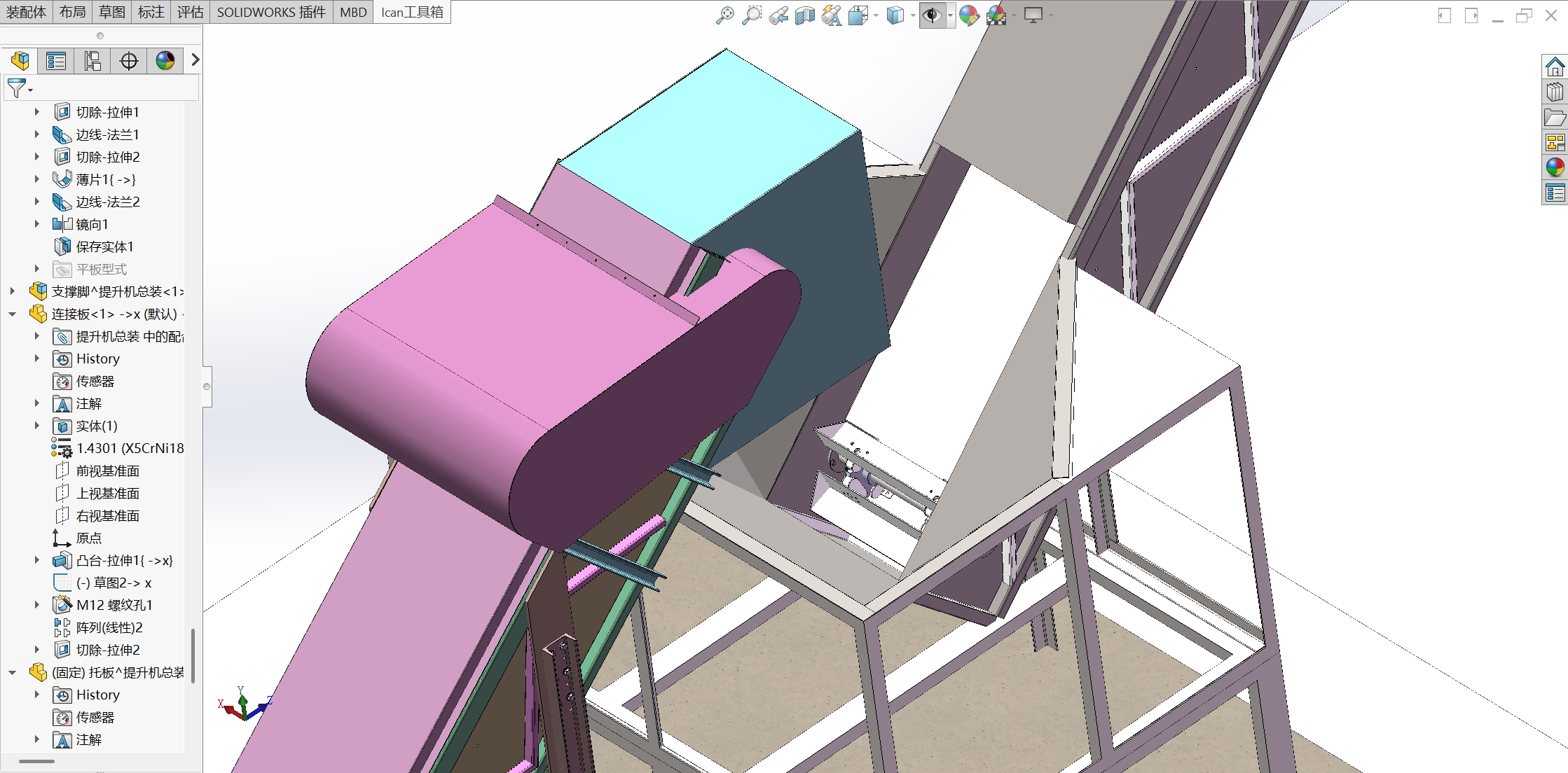Select the greyed 平板型式 item

[x=90, y=269]
